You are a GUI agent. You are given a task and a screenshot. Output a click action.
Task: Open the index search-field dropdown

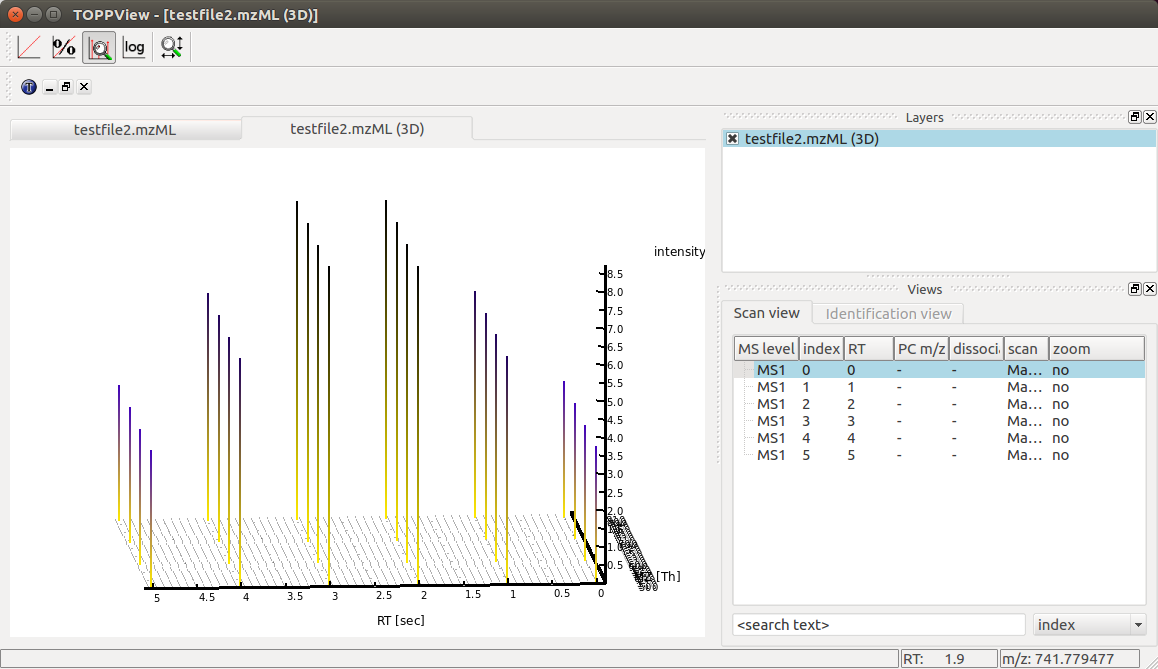(1090, 625)
